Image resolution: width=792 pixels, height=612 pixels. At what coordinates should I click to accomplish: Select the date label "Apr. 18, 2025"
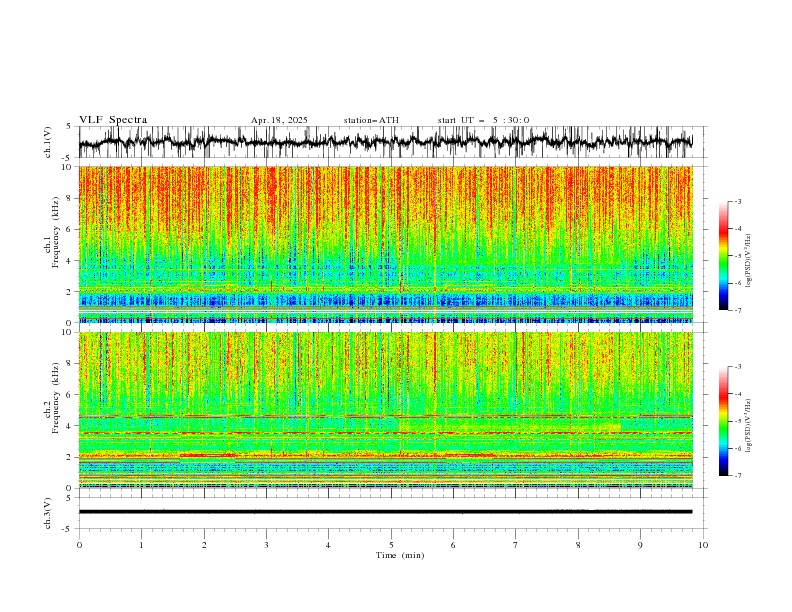(x=279, y=120)
